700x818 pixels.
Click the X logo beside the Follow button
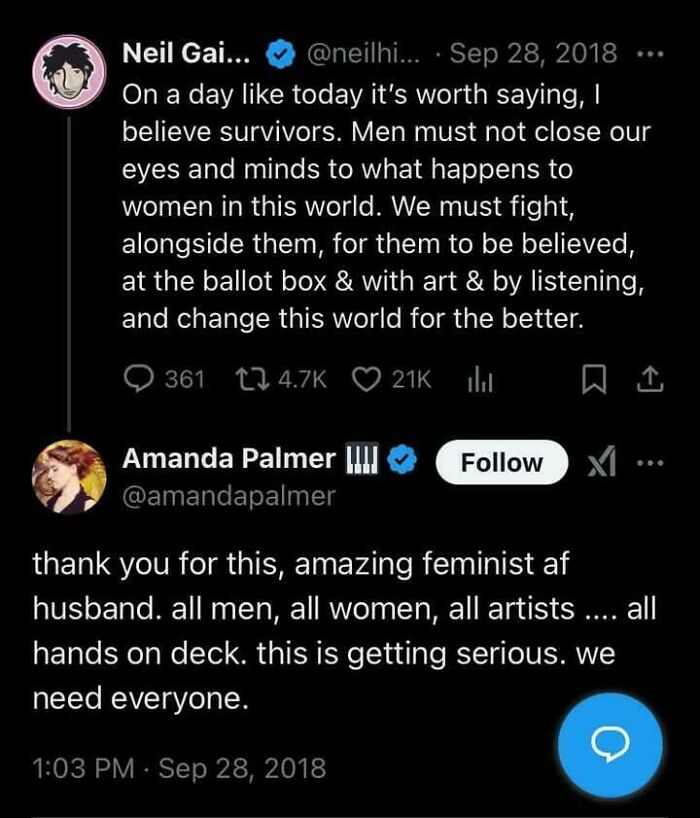coord(598,463)
